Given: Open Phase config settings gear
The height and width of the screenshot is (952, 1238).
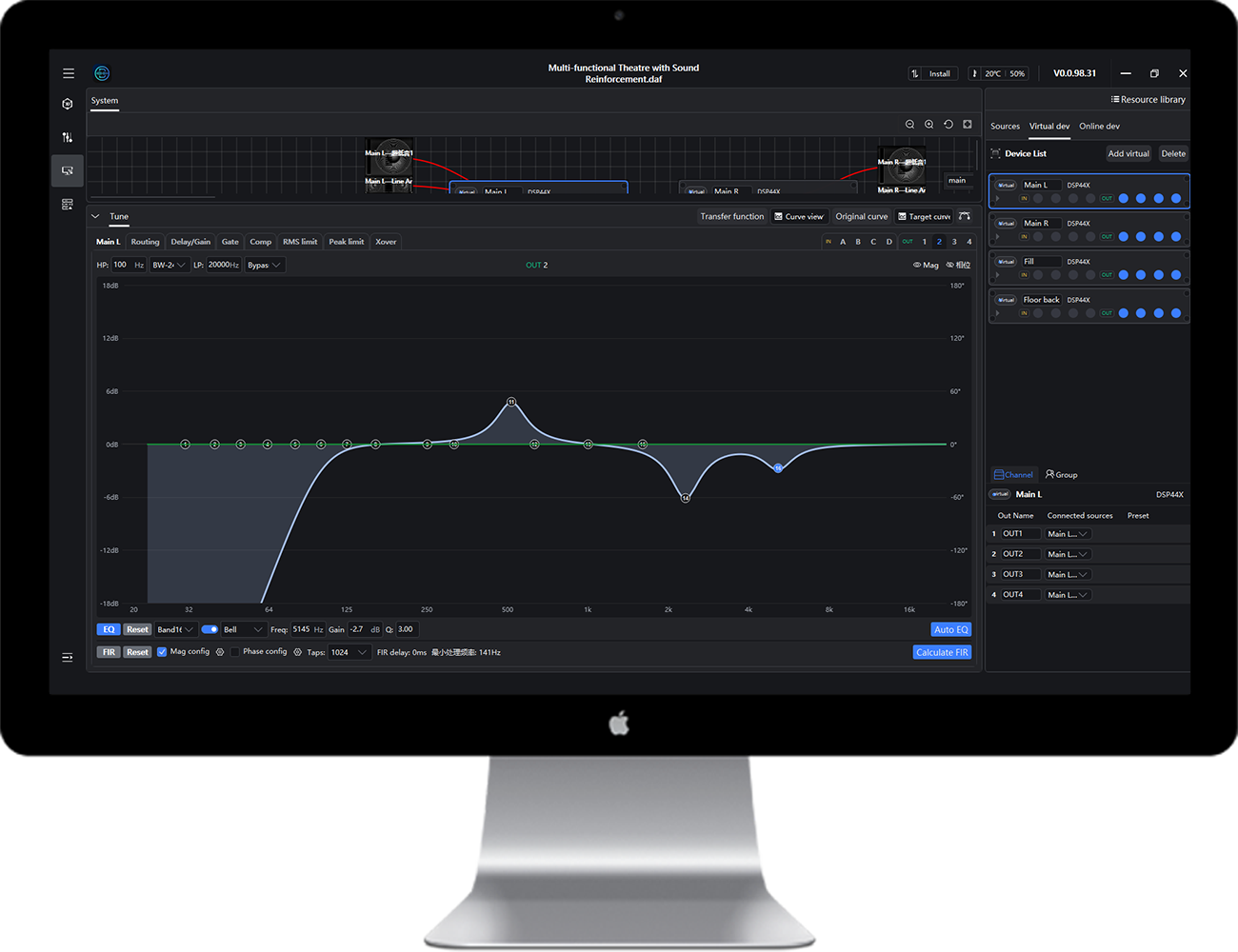Looking at the screenshot, I should coord(297,652).
